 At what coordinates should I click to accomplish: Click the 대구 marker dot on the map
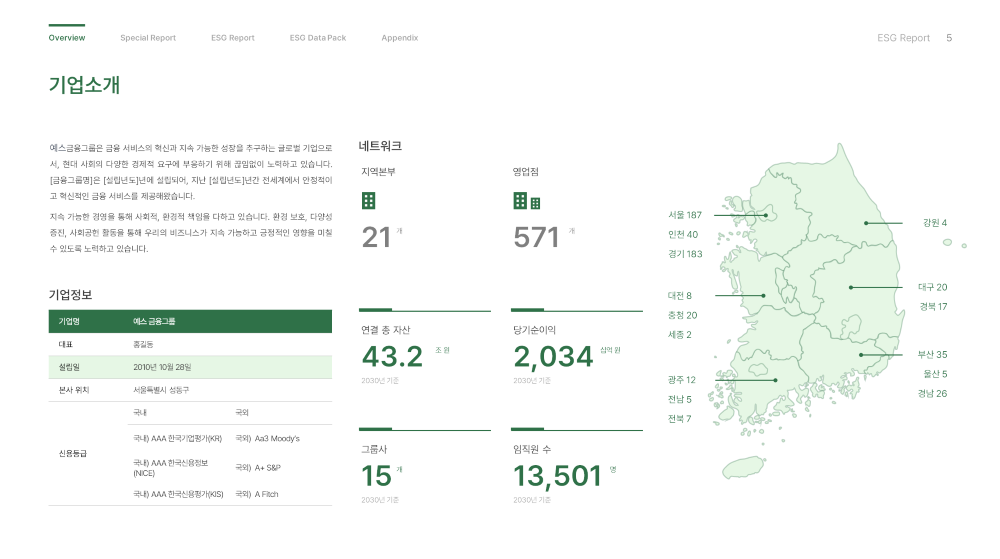[x=851, y=287]
